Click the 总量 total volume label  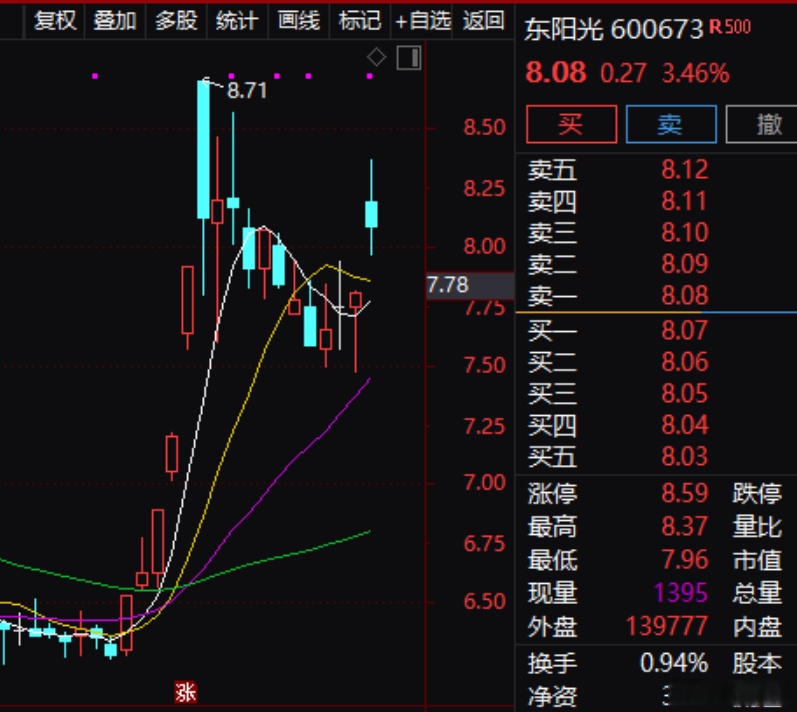click(757, 593)
